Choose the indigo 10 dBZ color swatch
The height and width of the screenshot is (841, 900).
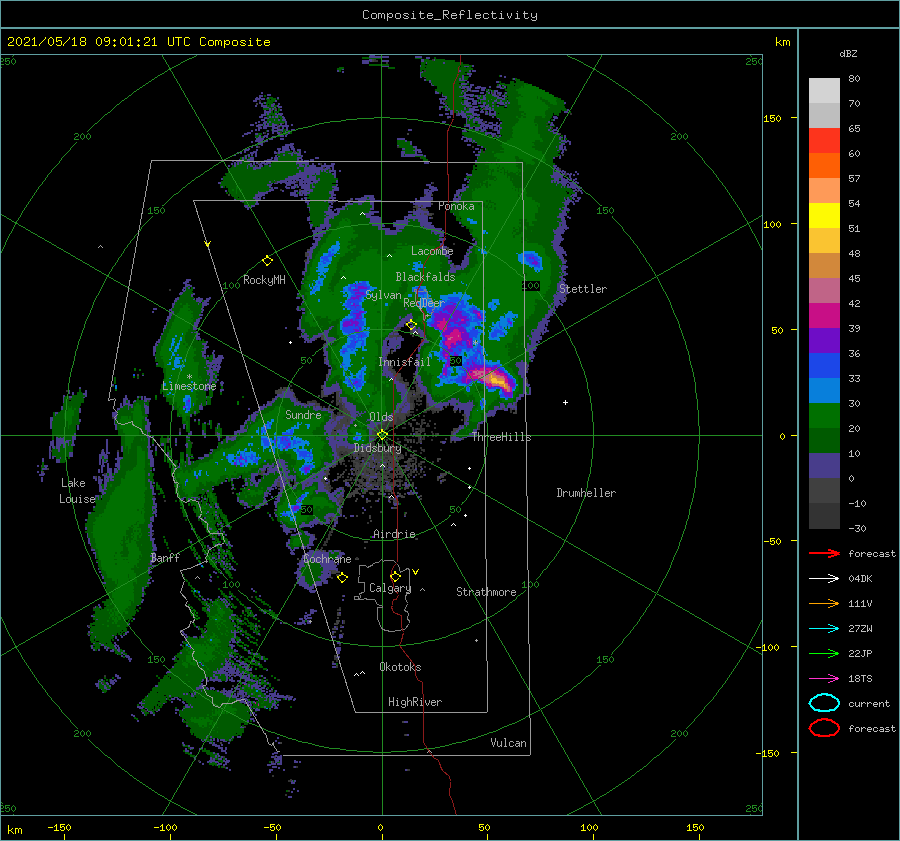coord(824,466)
